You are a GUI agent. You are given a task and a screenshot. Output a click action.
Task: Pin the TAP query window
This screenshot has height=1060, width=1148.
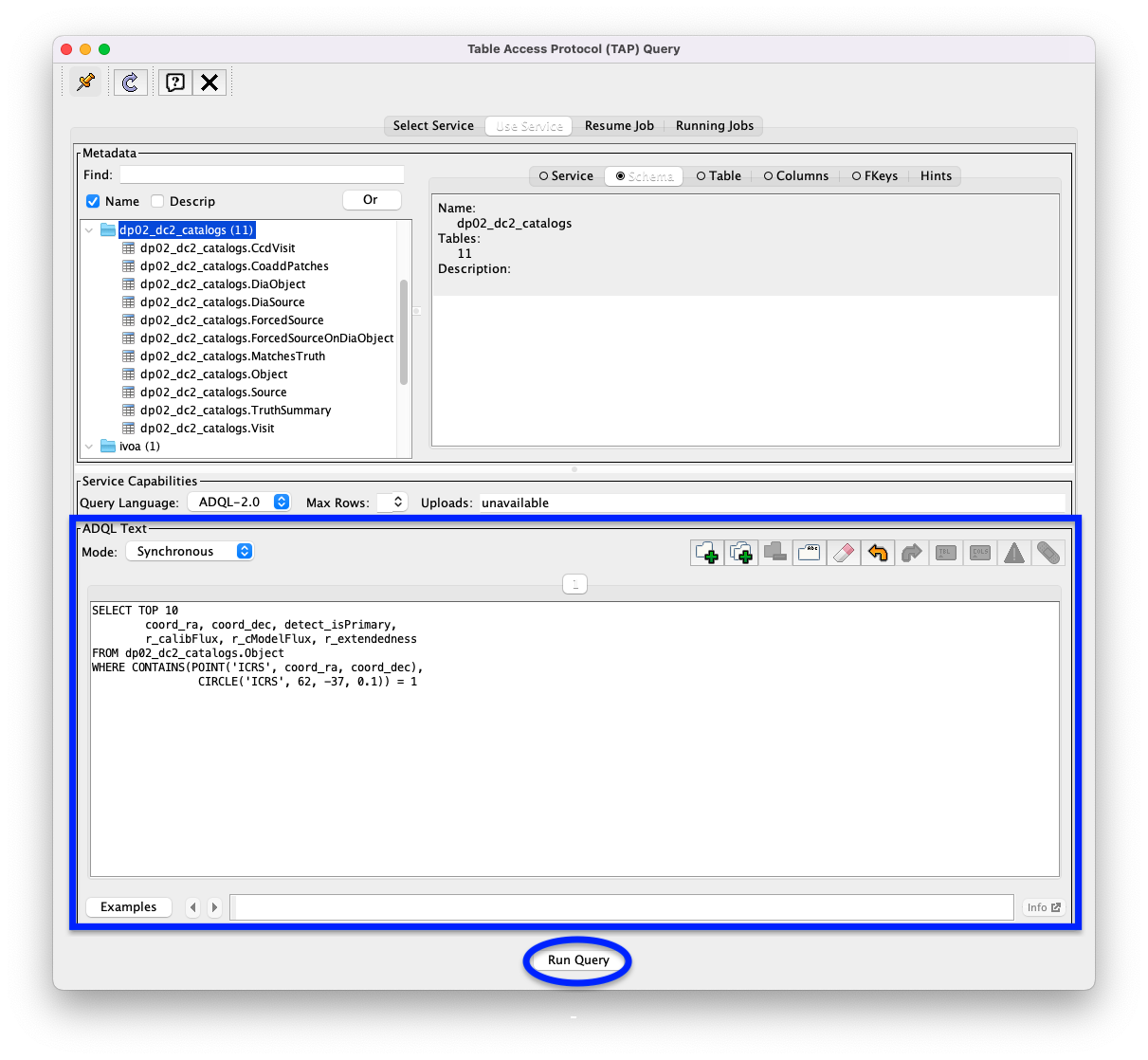tap(84, 82)
